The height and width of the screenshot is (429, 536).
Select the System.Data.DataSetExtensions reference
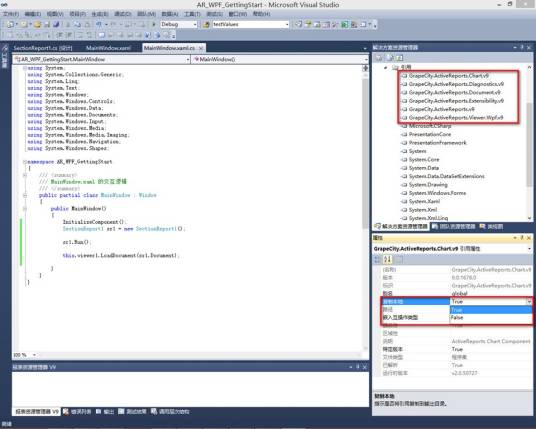[x=446, y=176]
